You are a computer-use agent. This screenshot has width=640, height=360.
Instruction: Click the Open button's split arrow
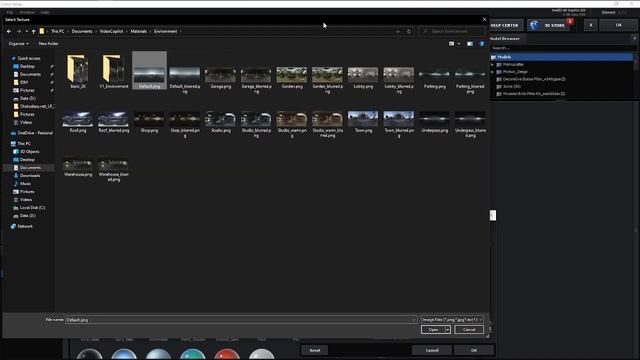tap(448, 329)
